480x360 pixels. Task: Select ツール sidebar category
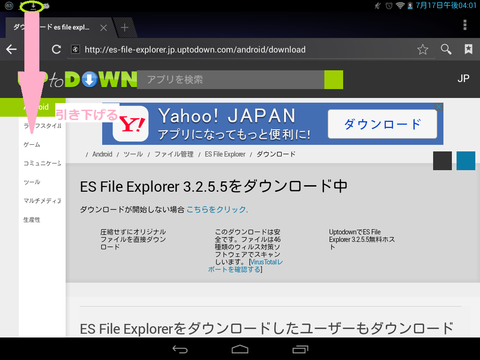[32, 182]
